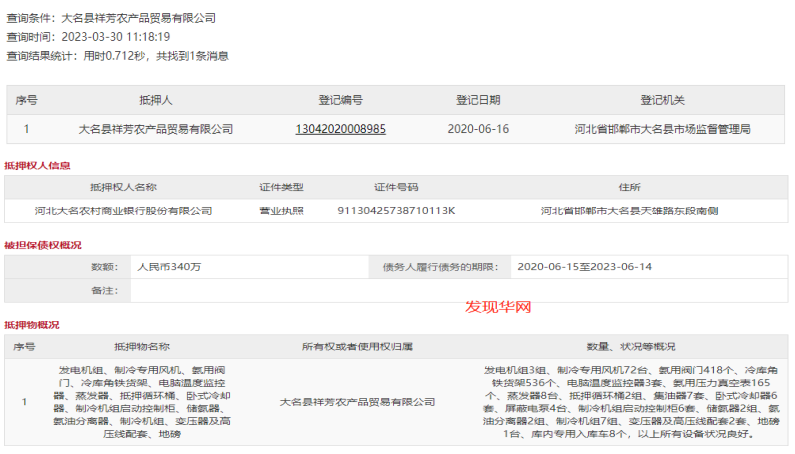Select mortgagor 大名县祥芳农产品贸易有限公司 in results row
This screenshot has height=454, width=795.
pyautogui.click(x=156, y=129)
